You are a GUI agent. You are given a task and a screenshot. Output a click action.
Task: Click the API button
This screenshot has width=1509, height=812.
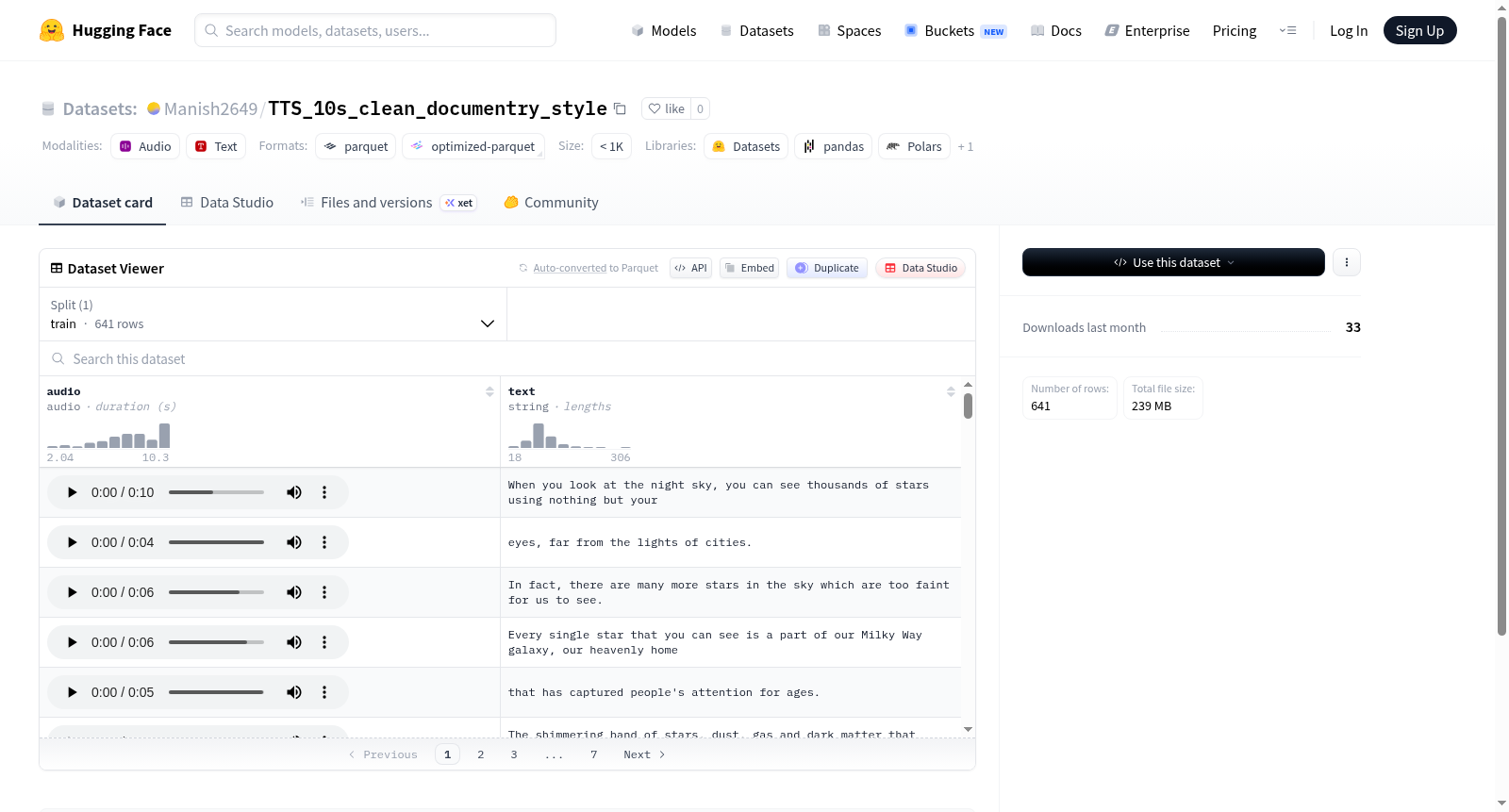[690, 268]
